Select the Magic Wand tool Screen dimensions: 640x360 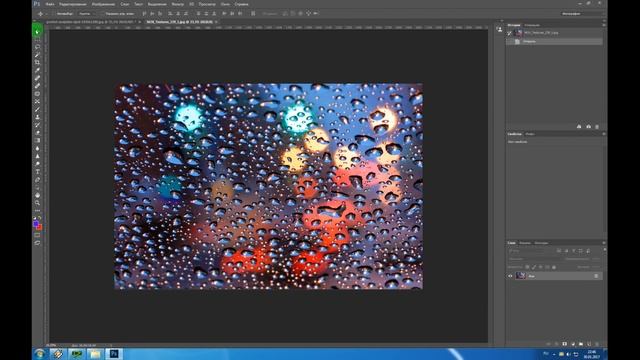37,55
